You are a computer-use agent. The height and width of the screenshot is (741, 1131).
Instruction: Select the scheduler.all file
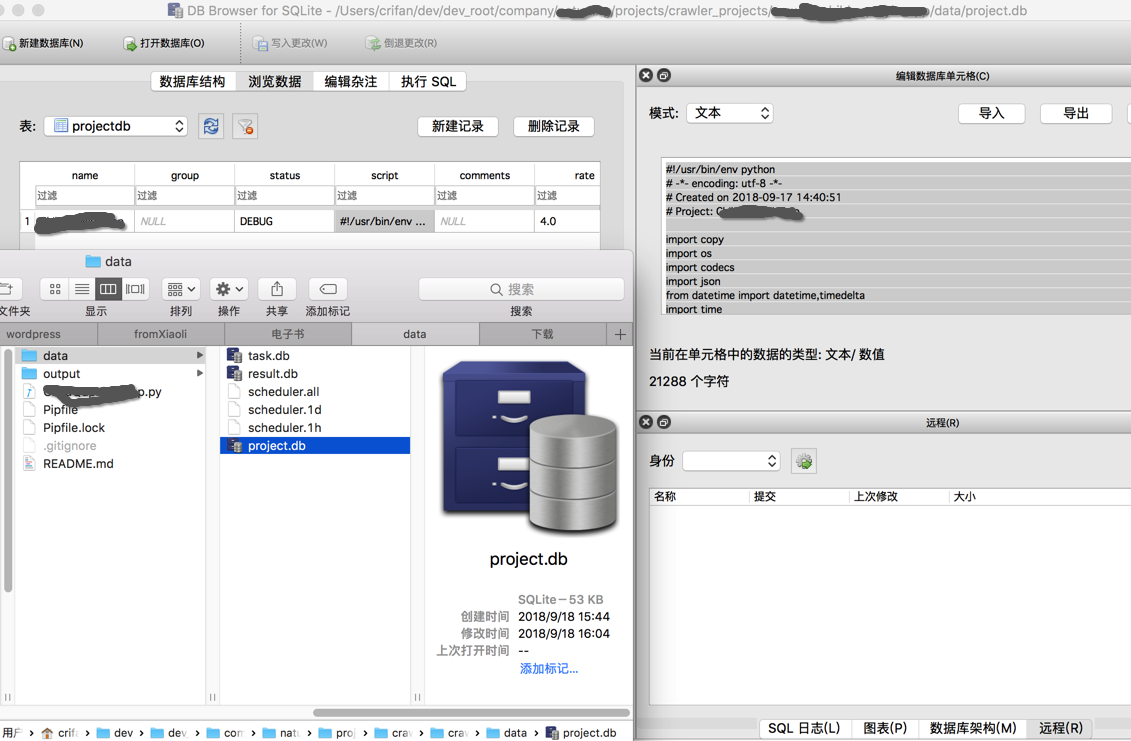[x=314, y=392]
